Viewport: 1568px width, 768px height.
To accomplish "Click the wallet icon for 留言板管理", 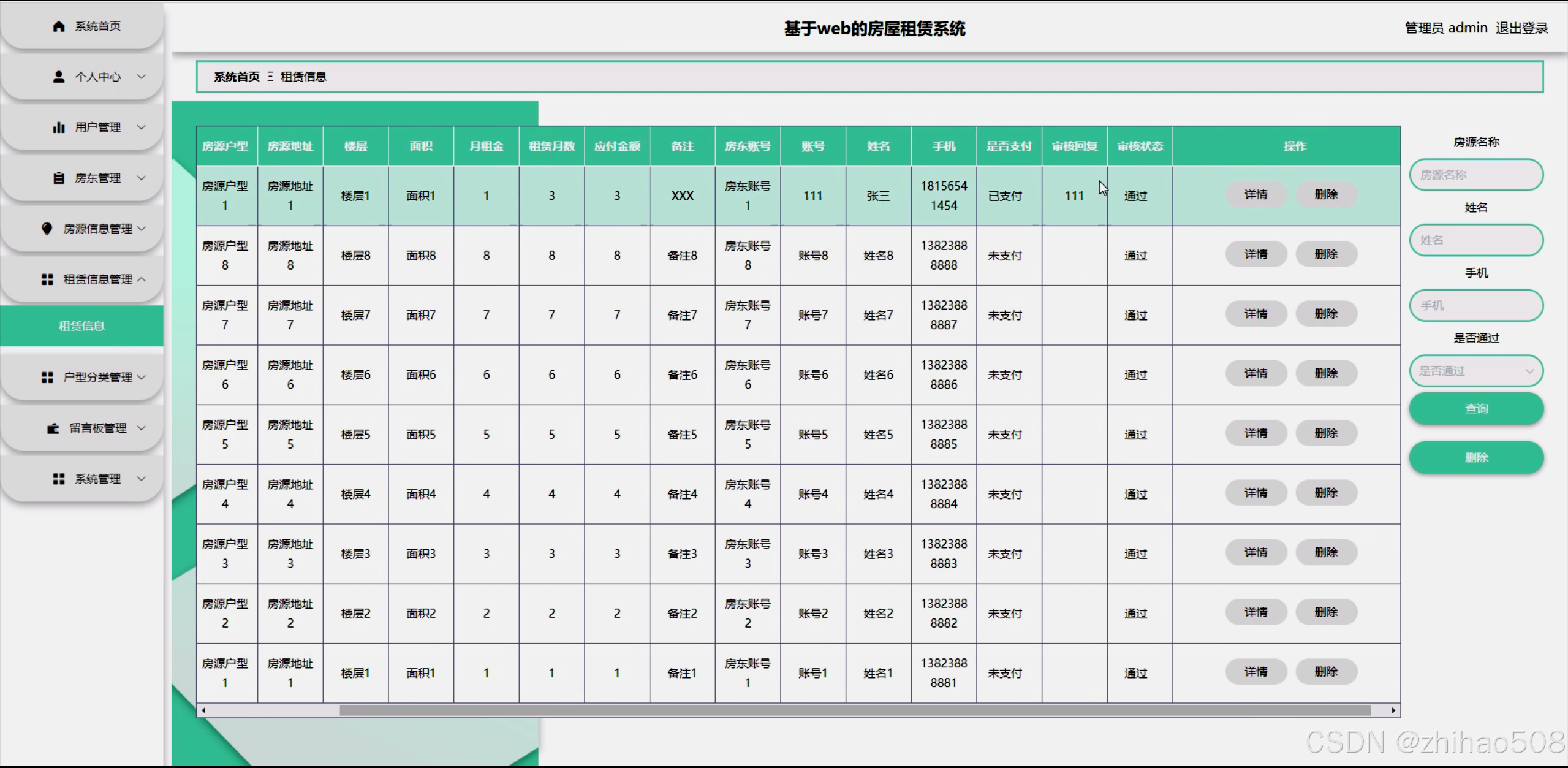I will 53,428.
